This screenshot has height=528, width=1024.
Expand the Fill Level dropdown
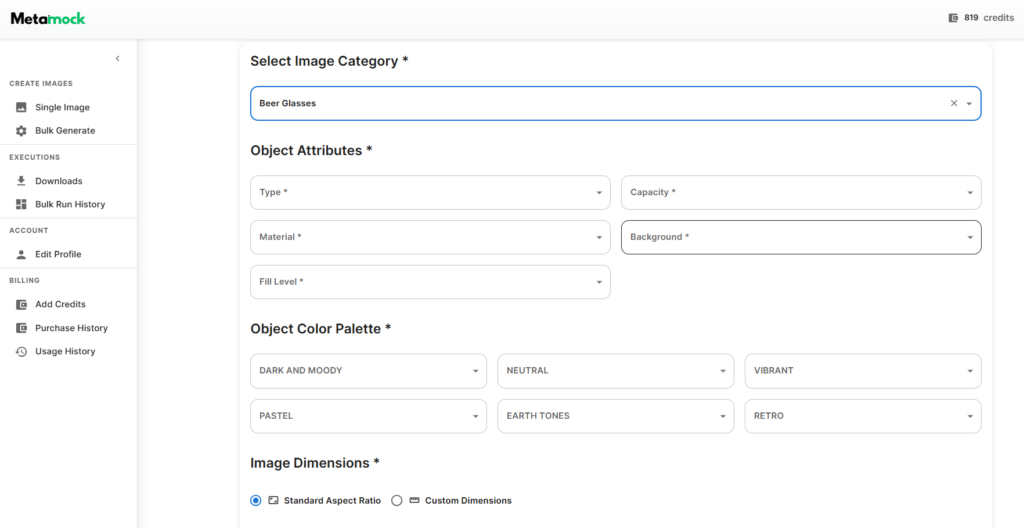pos(430,282)
